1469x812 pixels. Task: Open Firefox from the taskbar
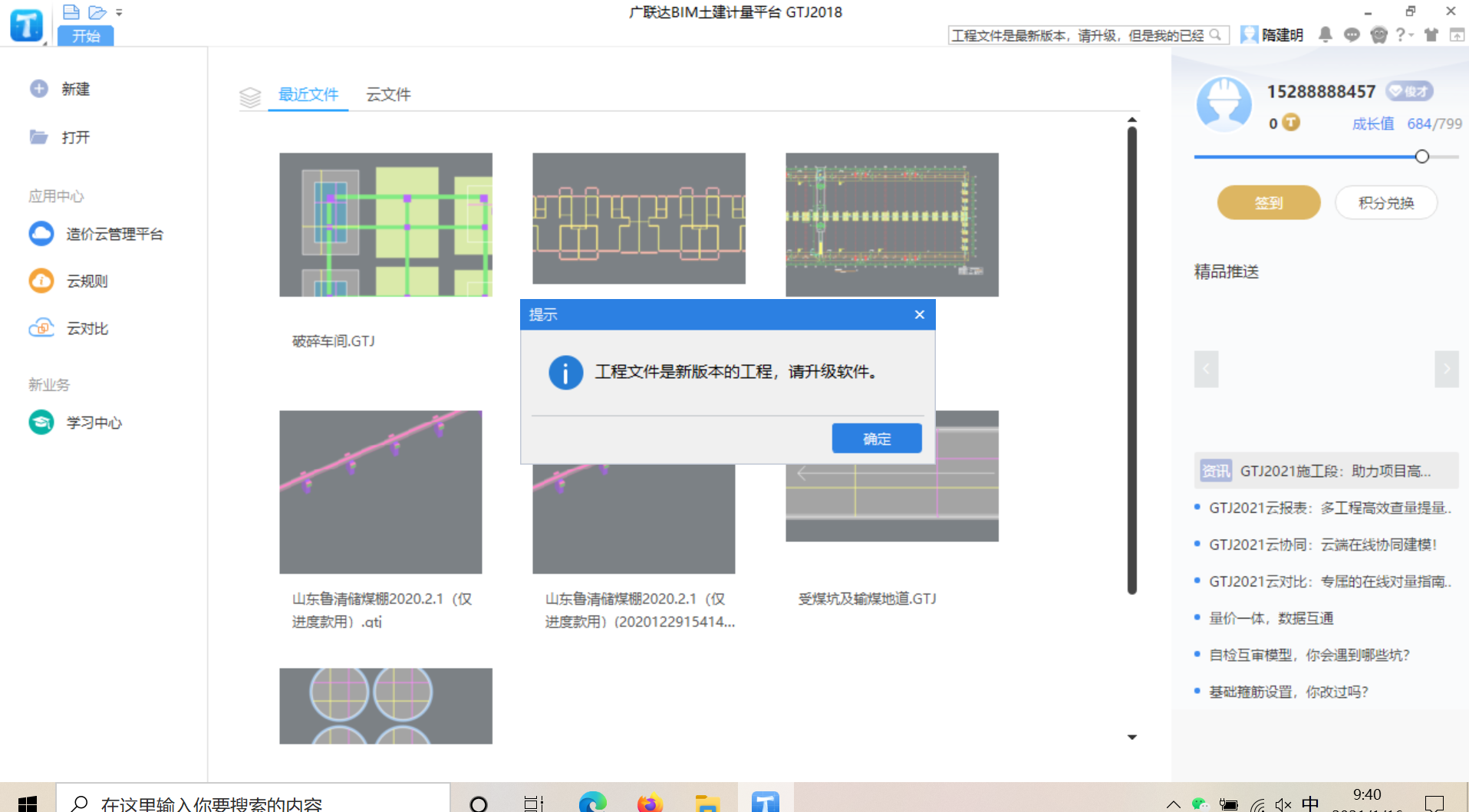650,802
